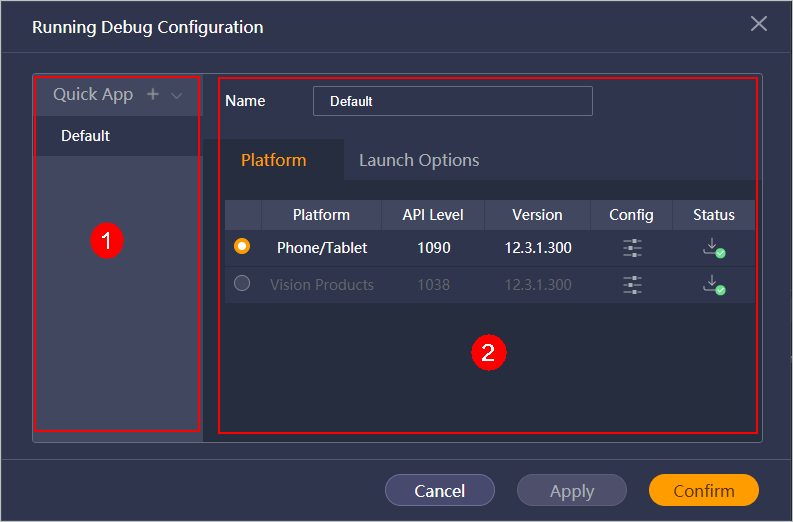
Task: Open config settings for Vision Products
Action: pyautogui.click(x=632, y=285)
